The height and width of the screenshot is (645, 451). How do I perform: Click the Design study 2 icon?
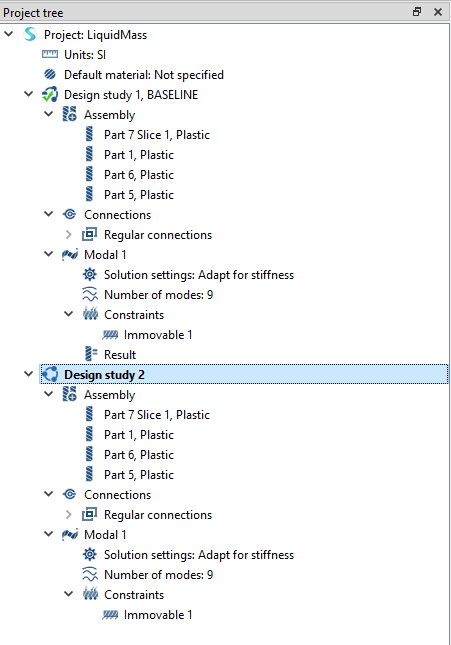point(50,374)
